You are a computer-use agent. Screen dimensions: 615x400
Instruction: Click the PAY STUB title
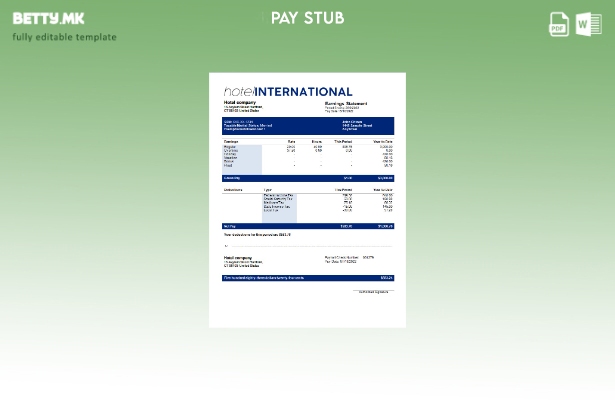click(x=307, y=18)
